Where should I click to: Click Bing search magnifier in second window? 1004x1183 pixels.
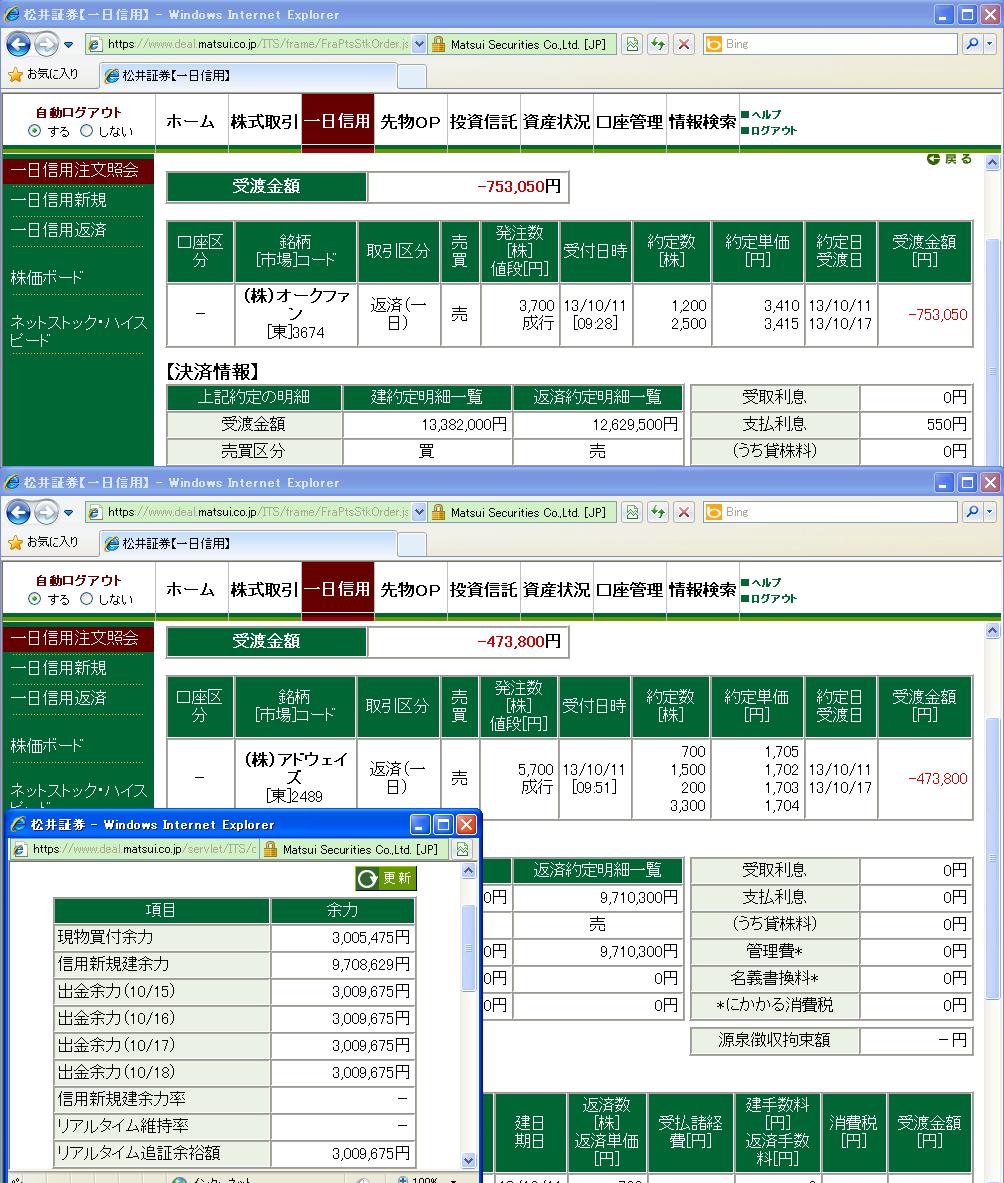tap(972, 512)
